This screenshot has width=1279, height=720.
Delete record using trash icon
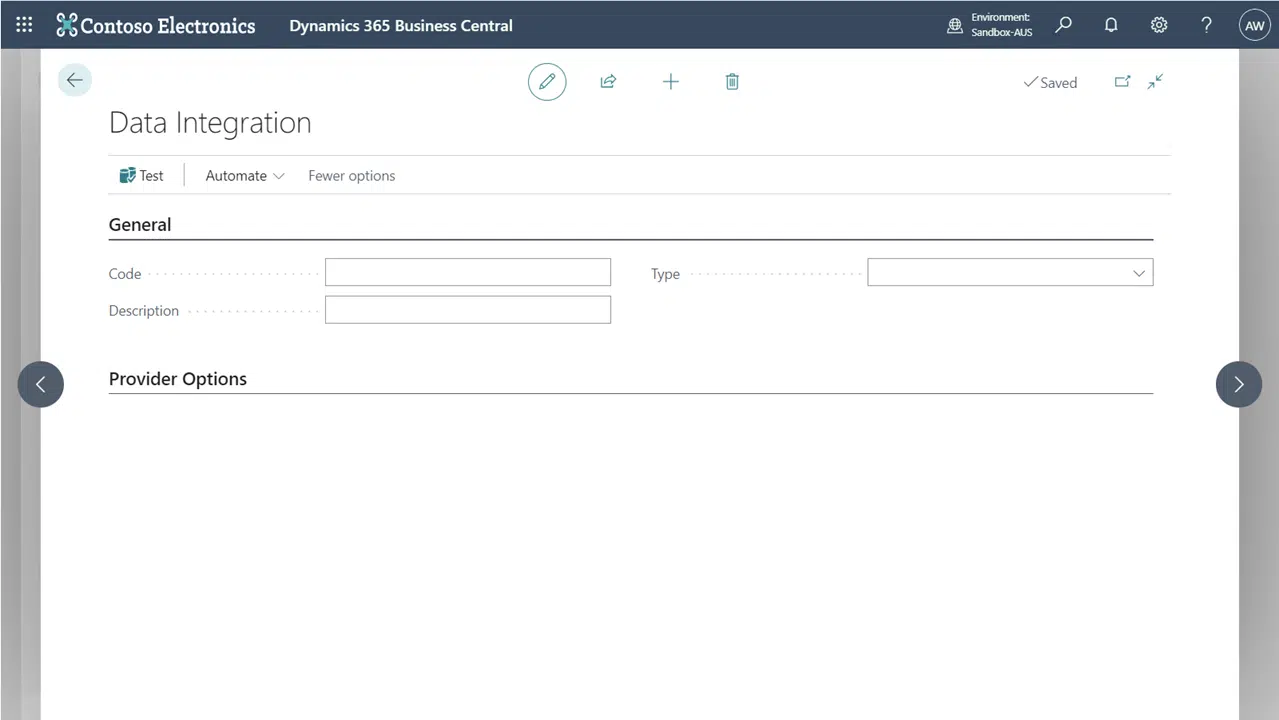(x=732, y=82)
